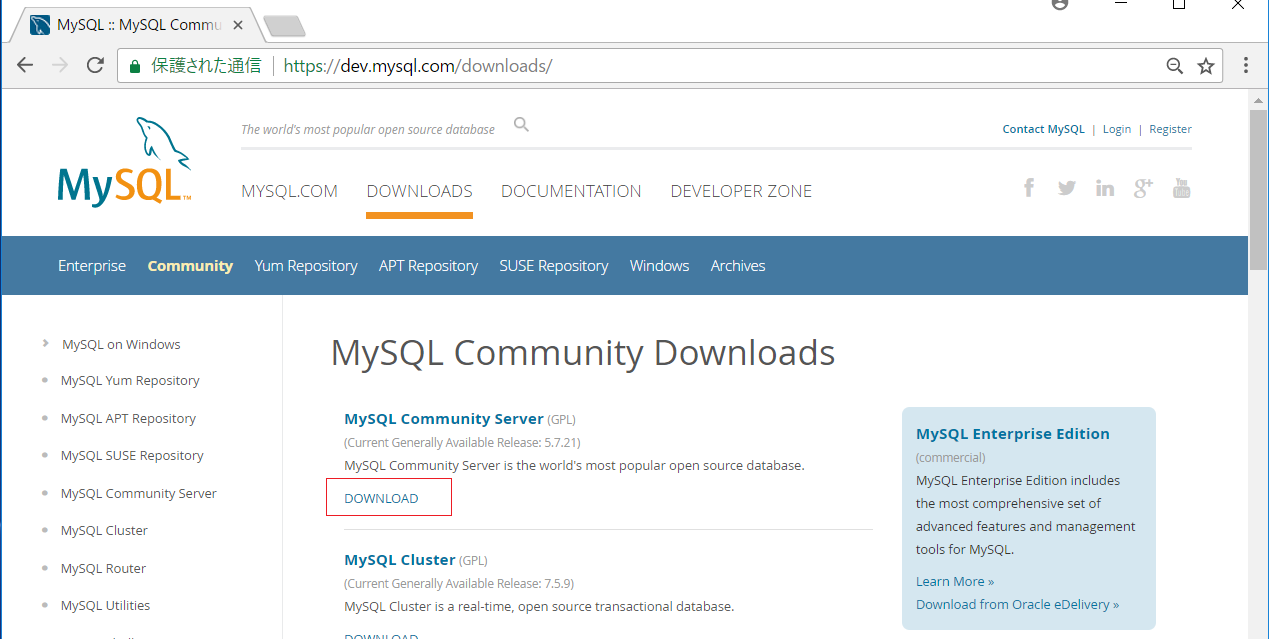Reload the page with the refresh icon

click(95, 65)
